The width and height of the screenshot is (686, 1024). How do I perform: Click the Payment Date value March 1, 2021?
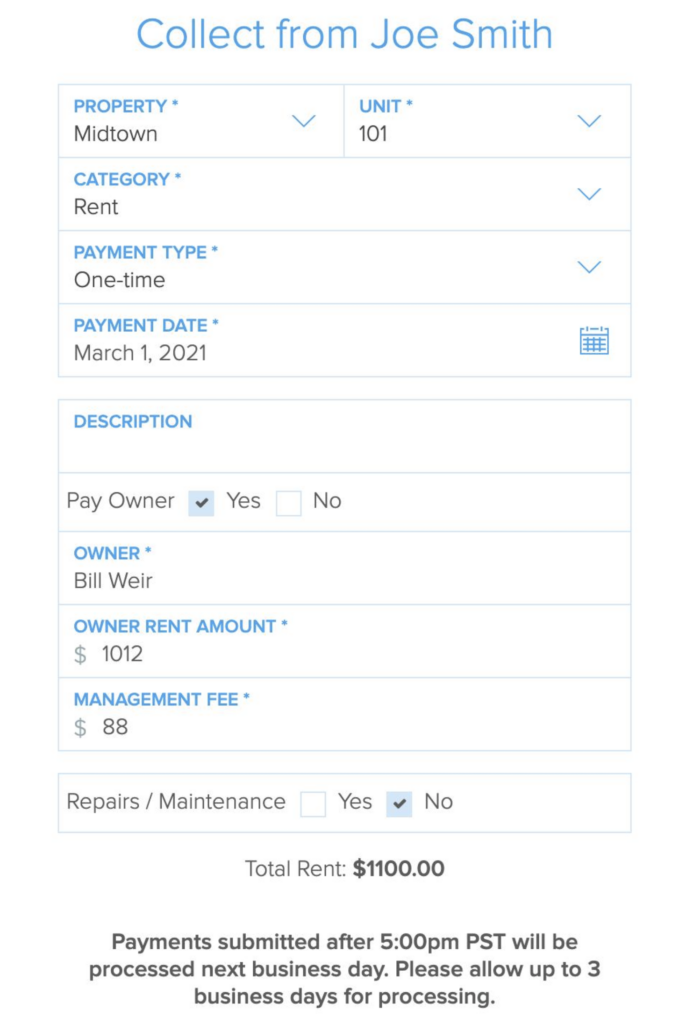(x=140, y=353)
